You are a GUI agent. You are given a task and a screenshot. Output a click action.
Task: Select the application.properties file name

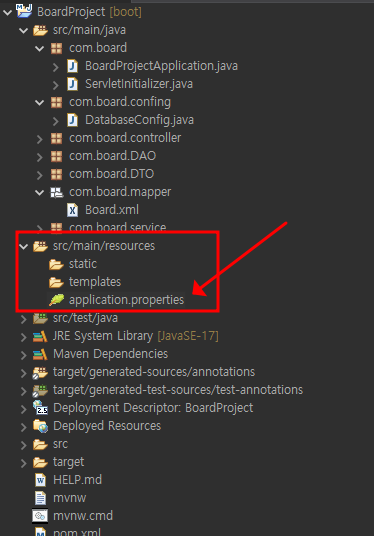click(x=126, y=300)
